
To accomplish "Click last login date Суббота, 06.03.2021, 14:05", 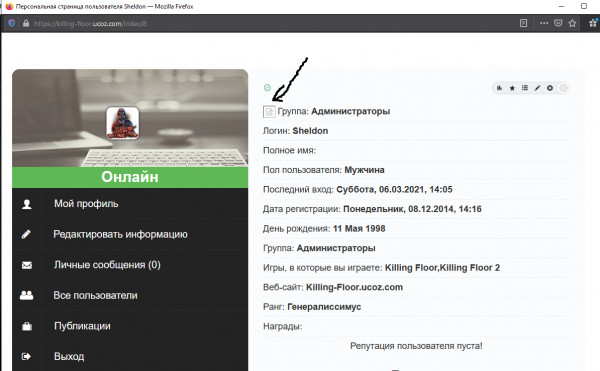I will click(394, 189).
